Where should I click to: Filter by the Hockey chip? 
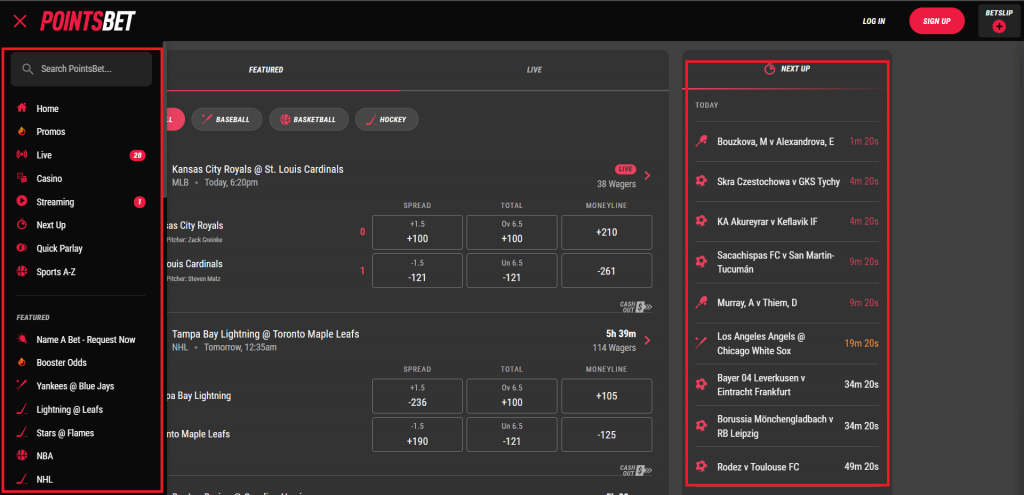(x=387, y=120)
